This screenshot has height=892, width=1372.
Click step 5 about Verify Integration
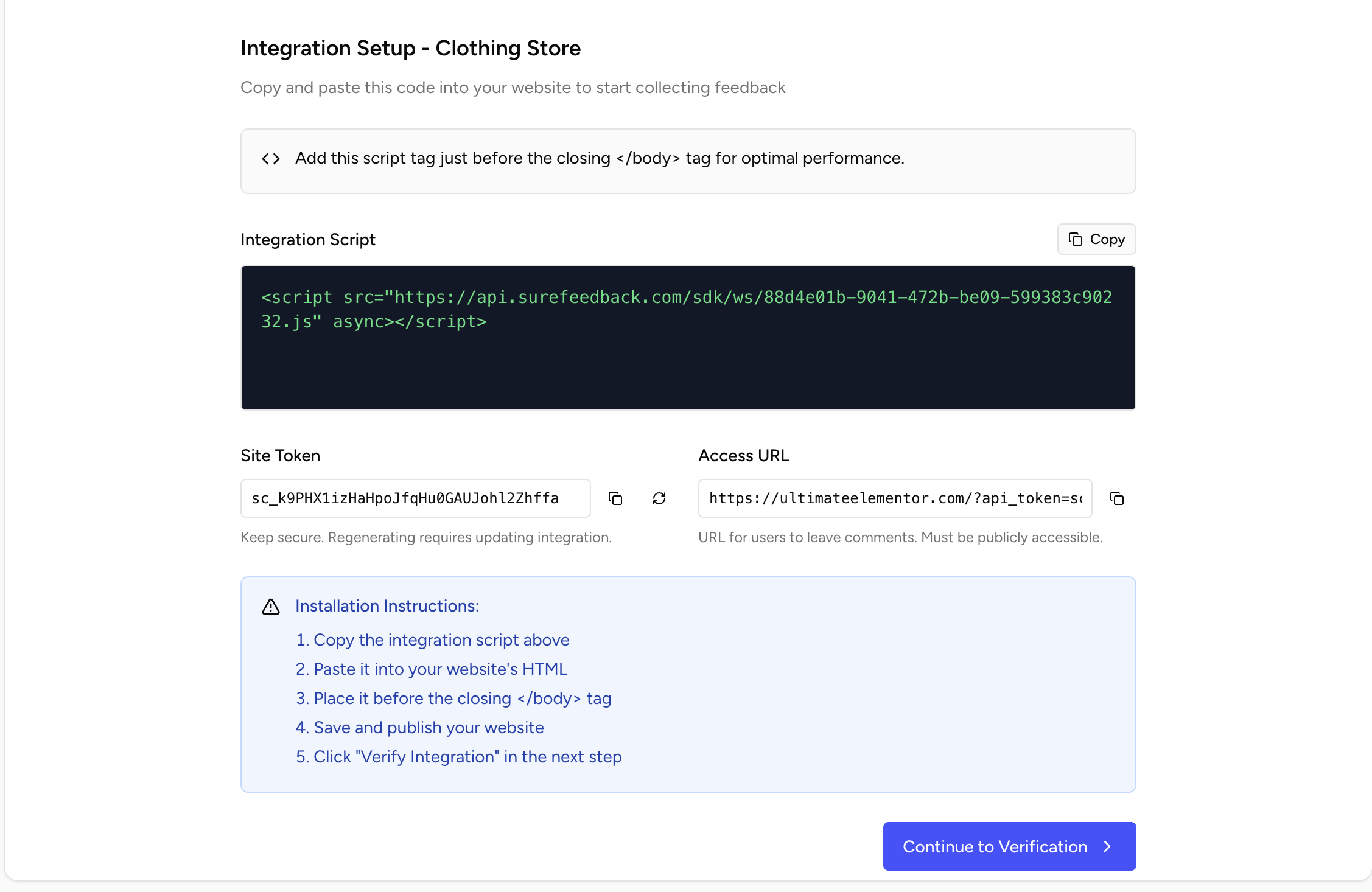pos(458,757)
